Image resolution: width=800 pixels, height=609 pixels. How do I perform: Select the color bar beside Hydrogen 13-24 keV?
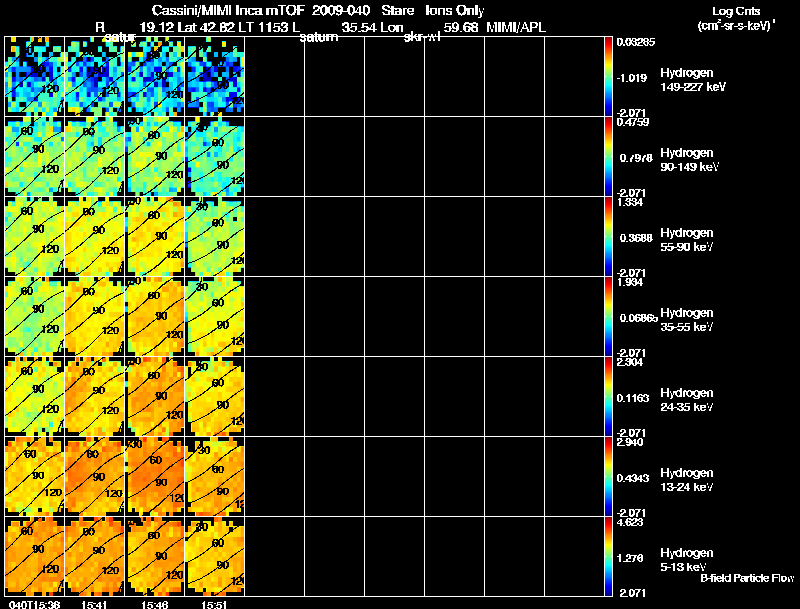[608, 476]
